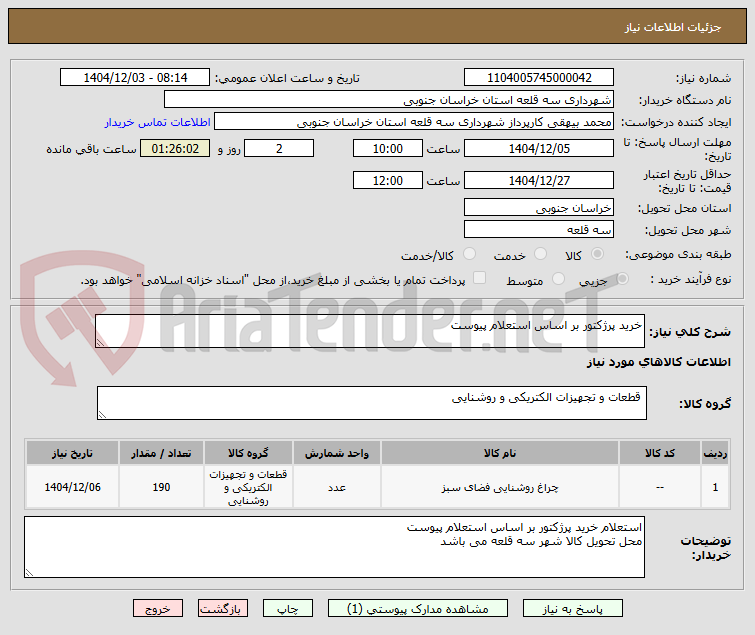Click the response deadline date 1404/12/05
Image resolution: width=755 pixels, height=635 pixels.
pyautogui.click(x=539, y=148)
